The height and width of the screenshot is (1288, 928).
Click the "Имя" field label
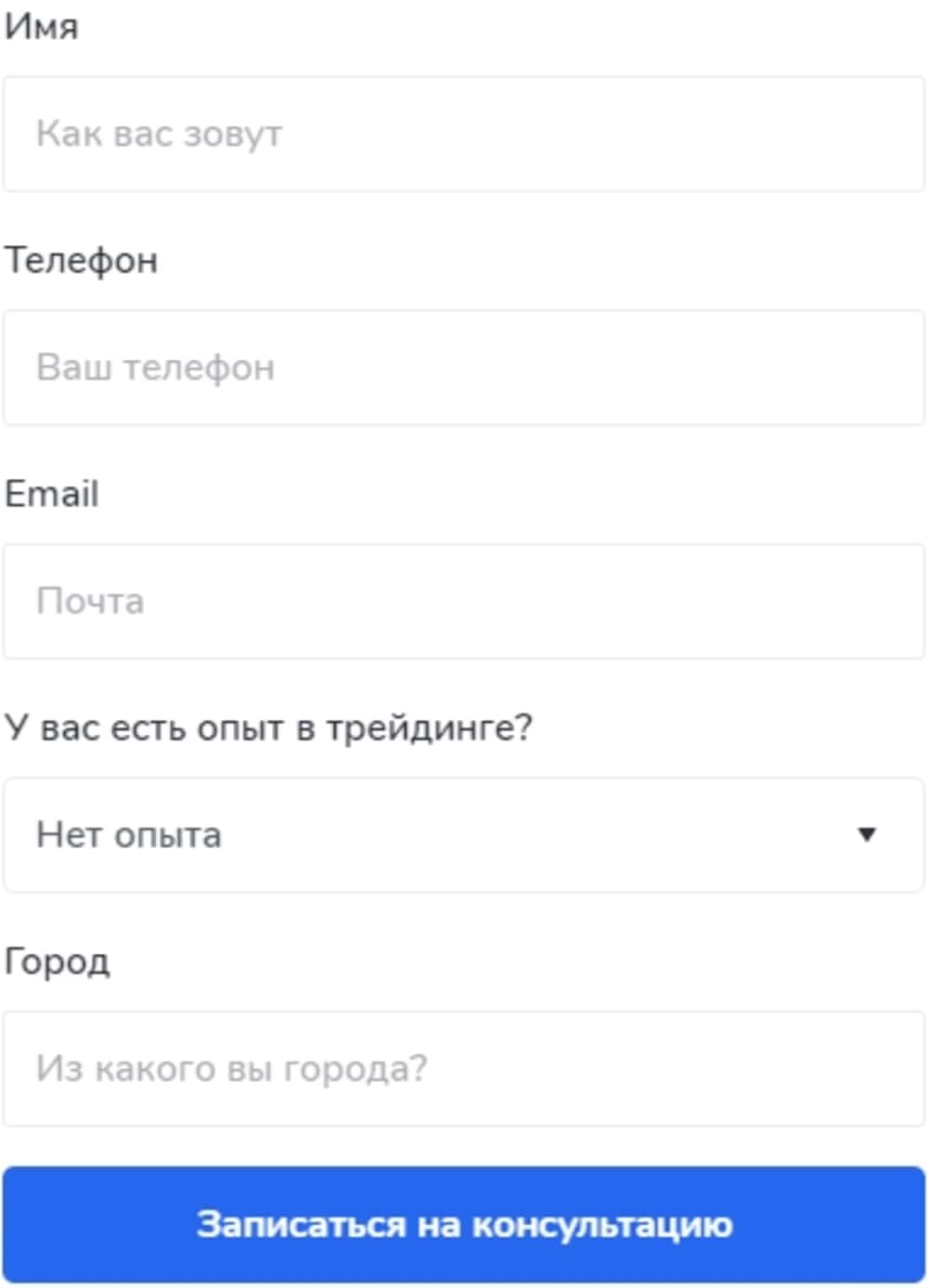(x=42, y=27)
